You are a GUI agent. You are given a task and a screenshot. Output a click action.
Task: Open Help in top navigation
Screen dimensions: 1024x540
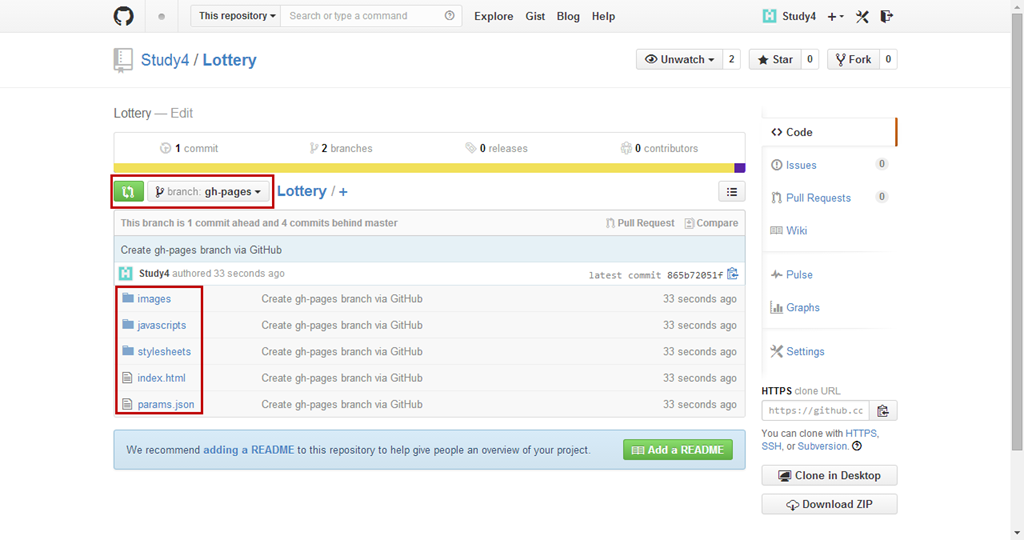coord(603,16)
